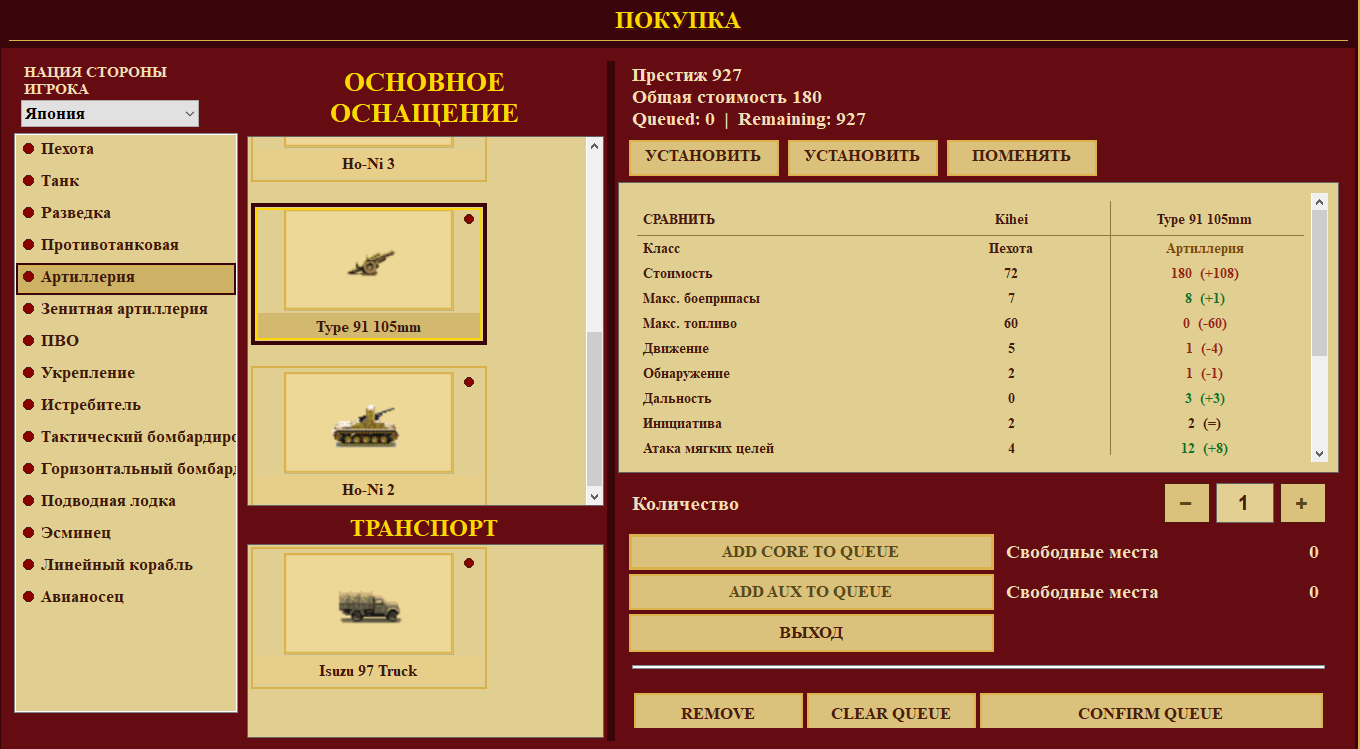Click the ПОМЕНЯТЬ button
1360x749 pixels.
(1021, 157)
